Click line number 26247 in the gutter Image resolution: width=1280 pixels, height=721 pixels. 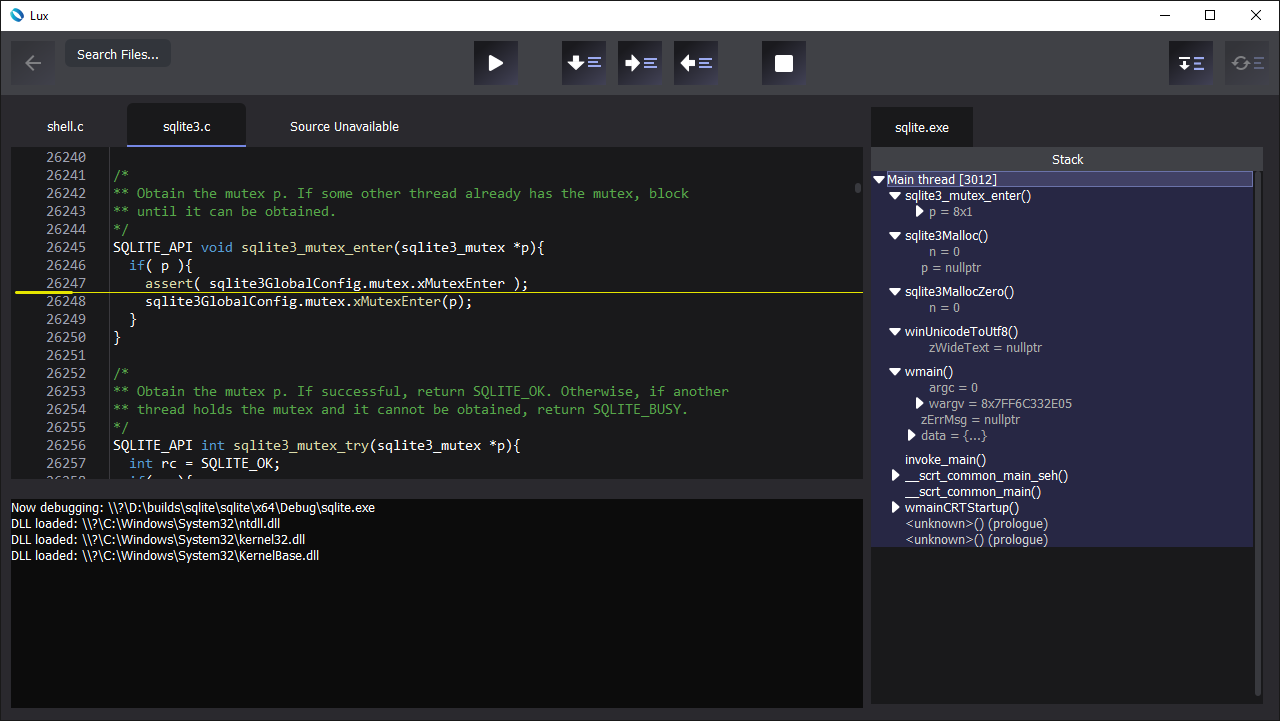66,283
